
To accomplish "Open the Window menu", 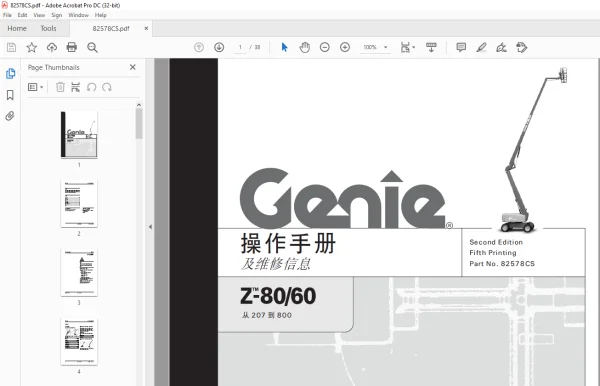I will (78, 15).
